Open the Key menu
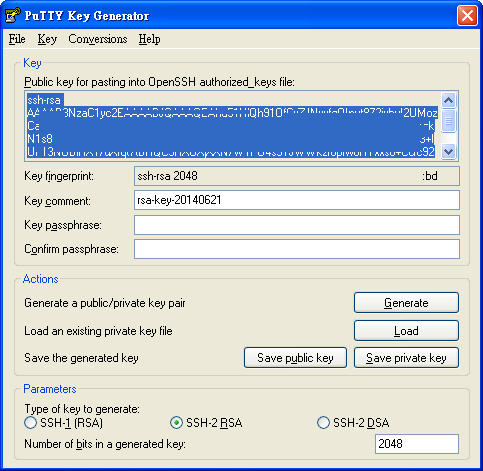The image size is (483, 471). pyautogui.click(x=47, y=39)
